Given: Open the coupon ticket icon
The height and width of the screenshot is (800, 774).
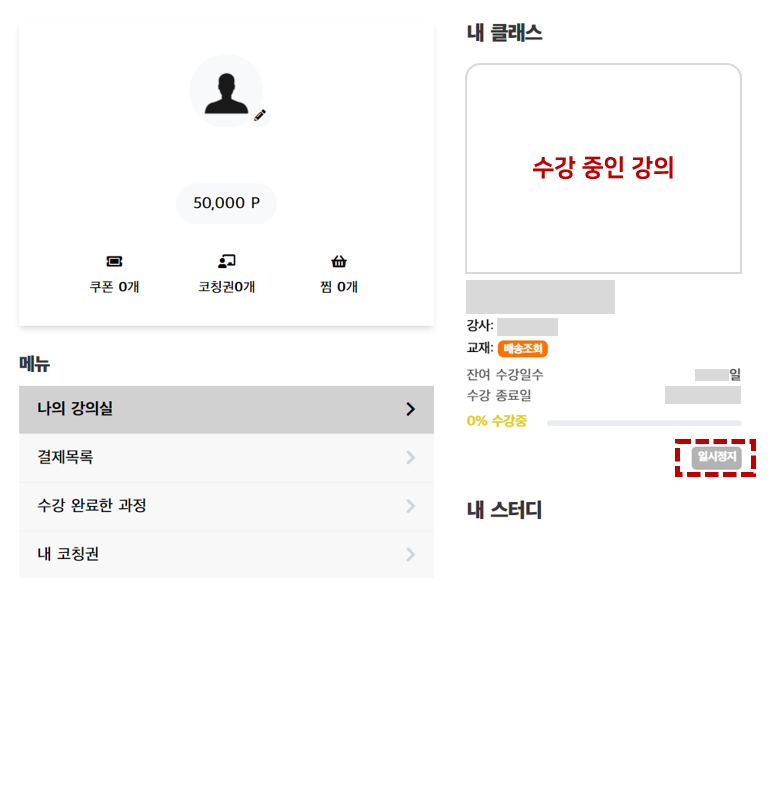Looking at the screenshot, I should (x=114, y=261).
